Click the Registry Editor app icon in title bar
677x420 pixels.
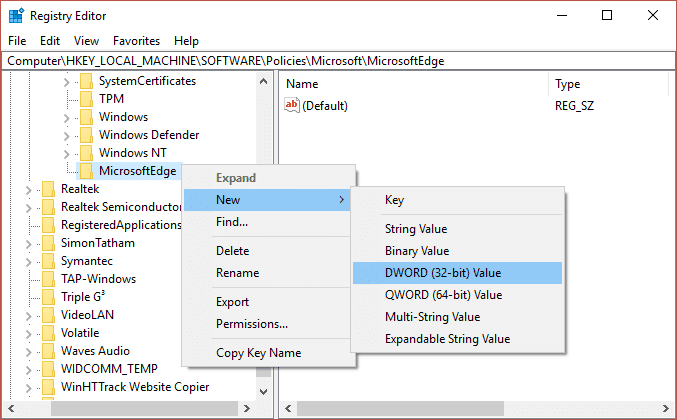point(16,16)
